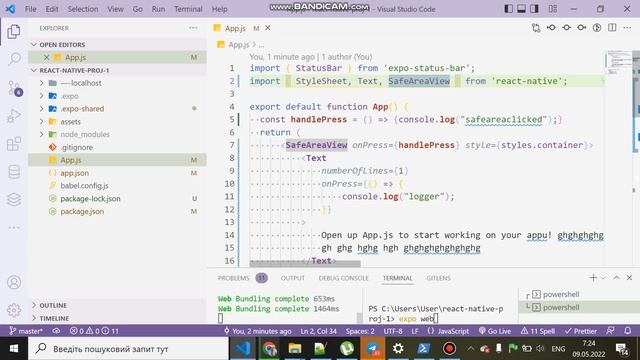Viewport: 640px width, 360px height.
Task: Click Ln 2, Col 34 cursor position
Action: click(318, 331)
